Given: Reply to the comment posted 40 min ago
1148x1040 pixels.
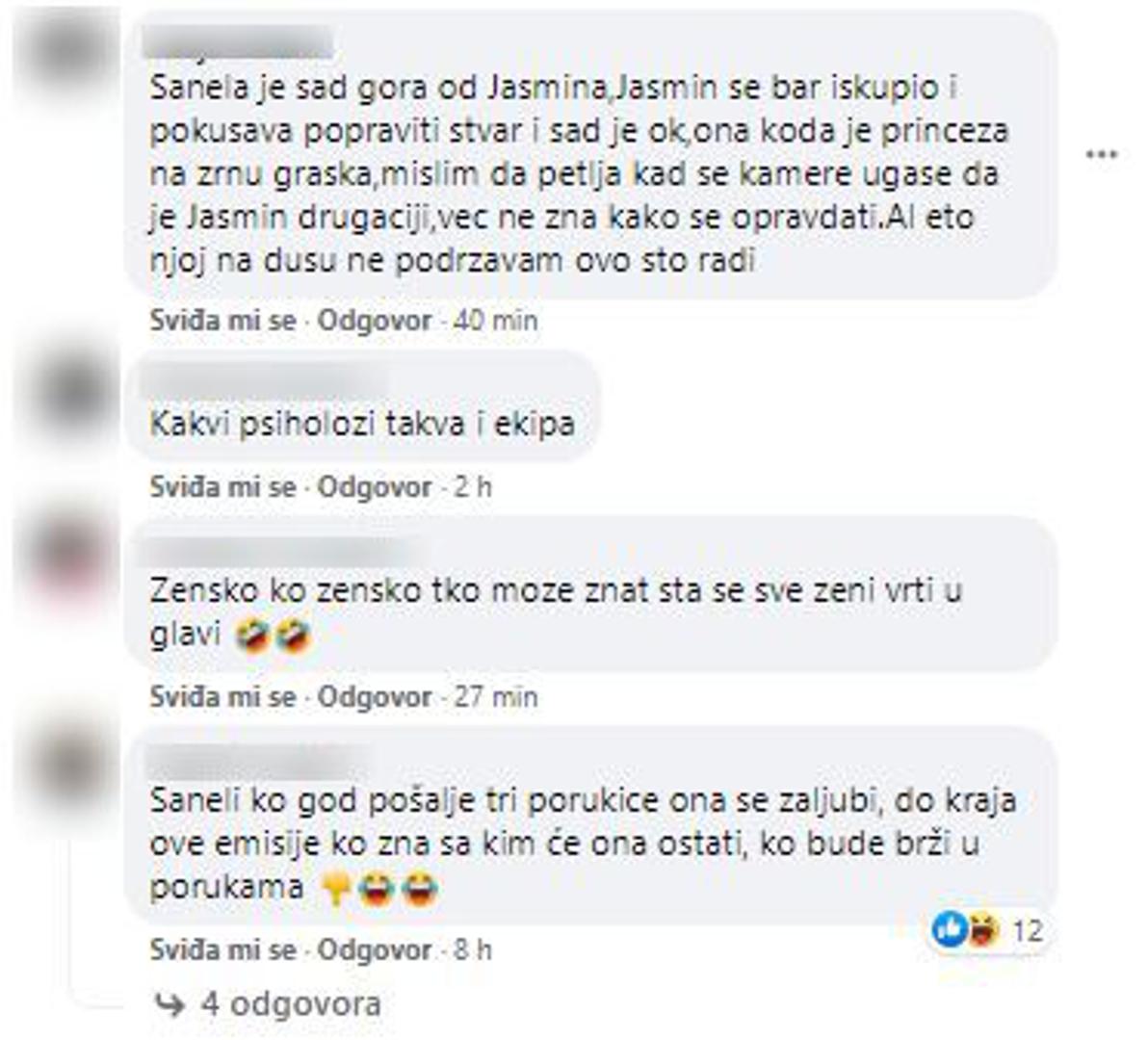Looking at the screenshot, I should point(374,321).
